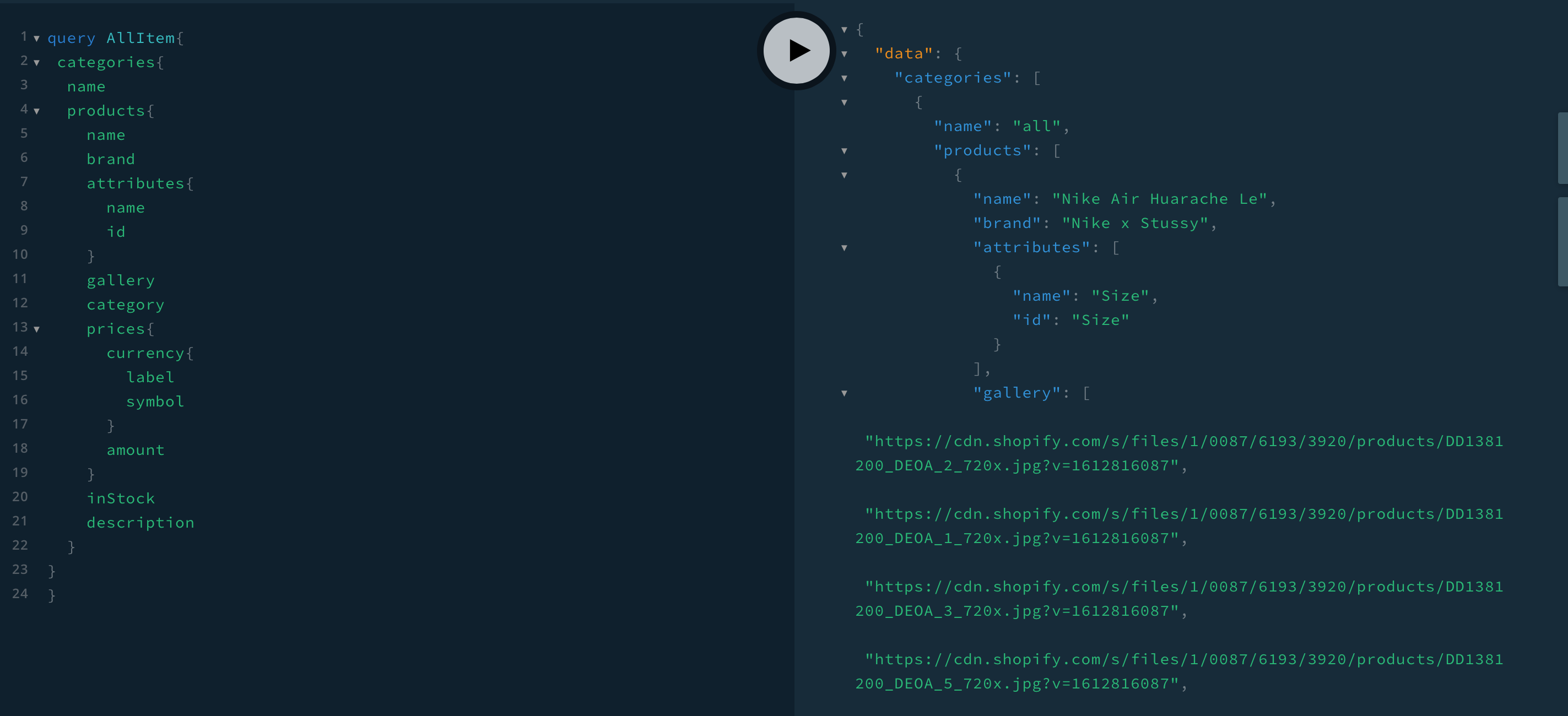Click the "Nike x Stussy" brand value
Viewport: 1568px width, 716px height.
(x=1135, y=223)
